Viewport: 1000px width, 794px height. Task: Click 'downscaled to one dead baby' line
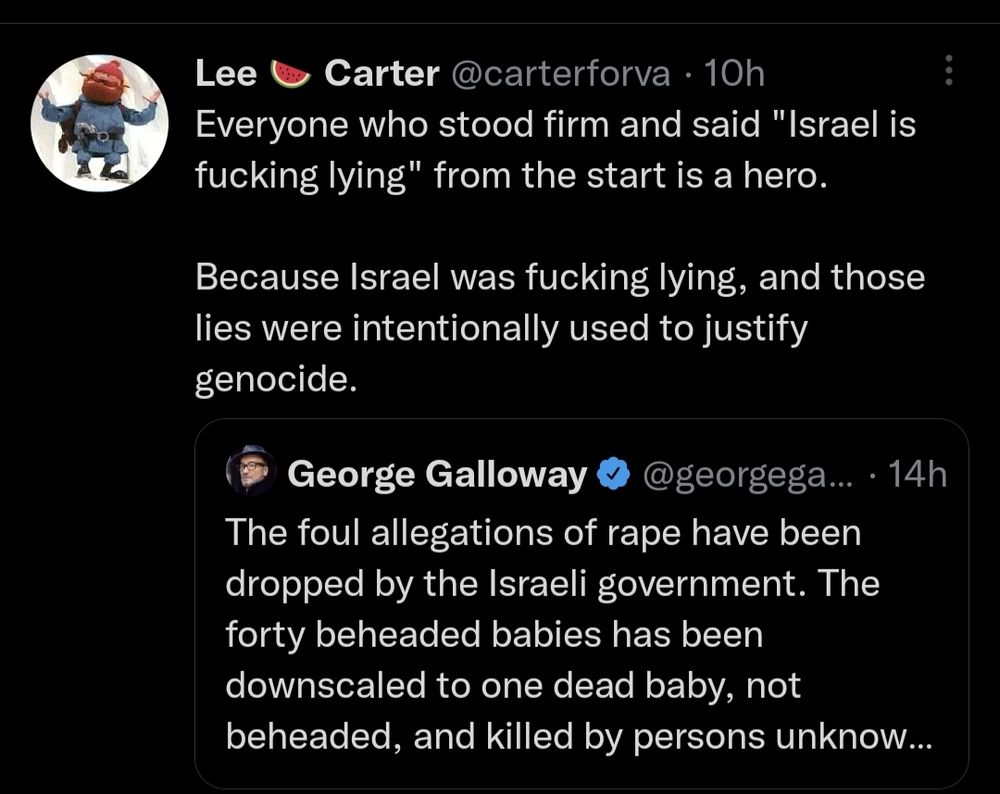513,685
